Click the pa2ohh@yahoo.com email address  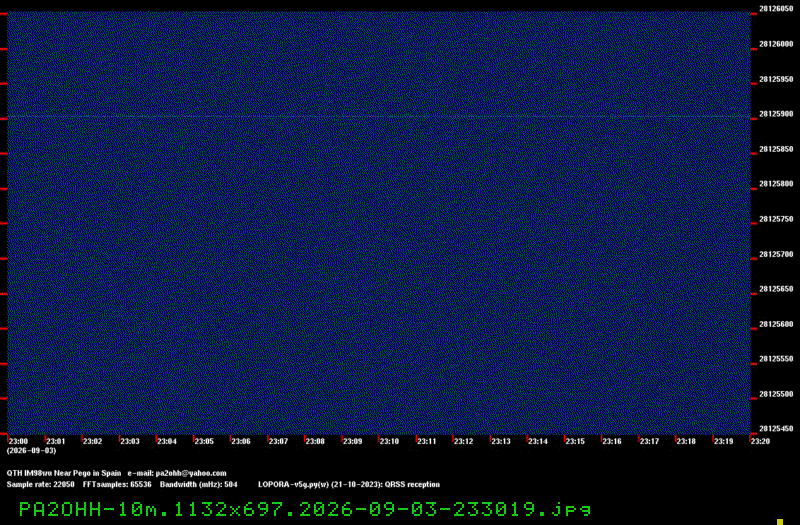(x=191, y=473)
